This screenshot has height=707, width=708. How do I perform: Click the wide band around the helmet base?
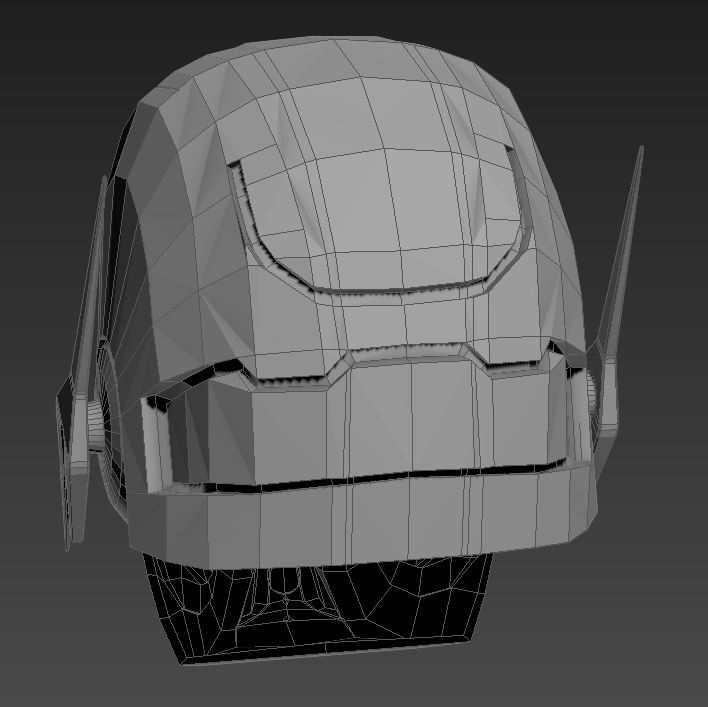point(361,515)
